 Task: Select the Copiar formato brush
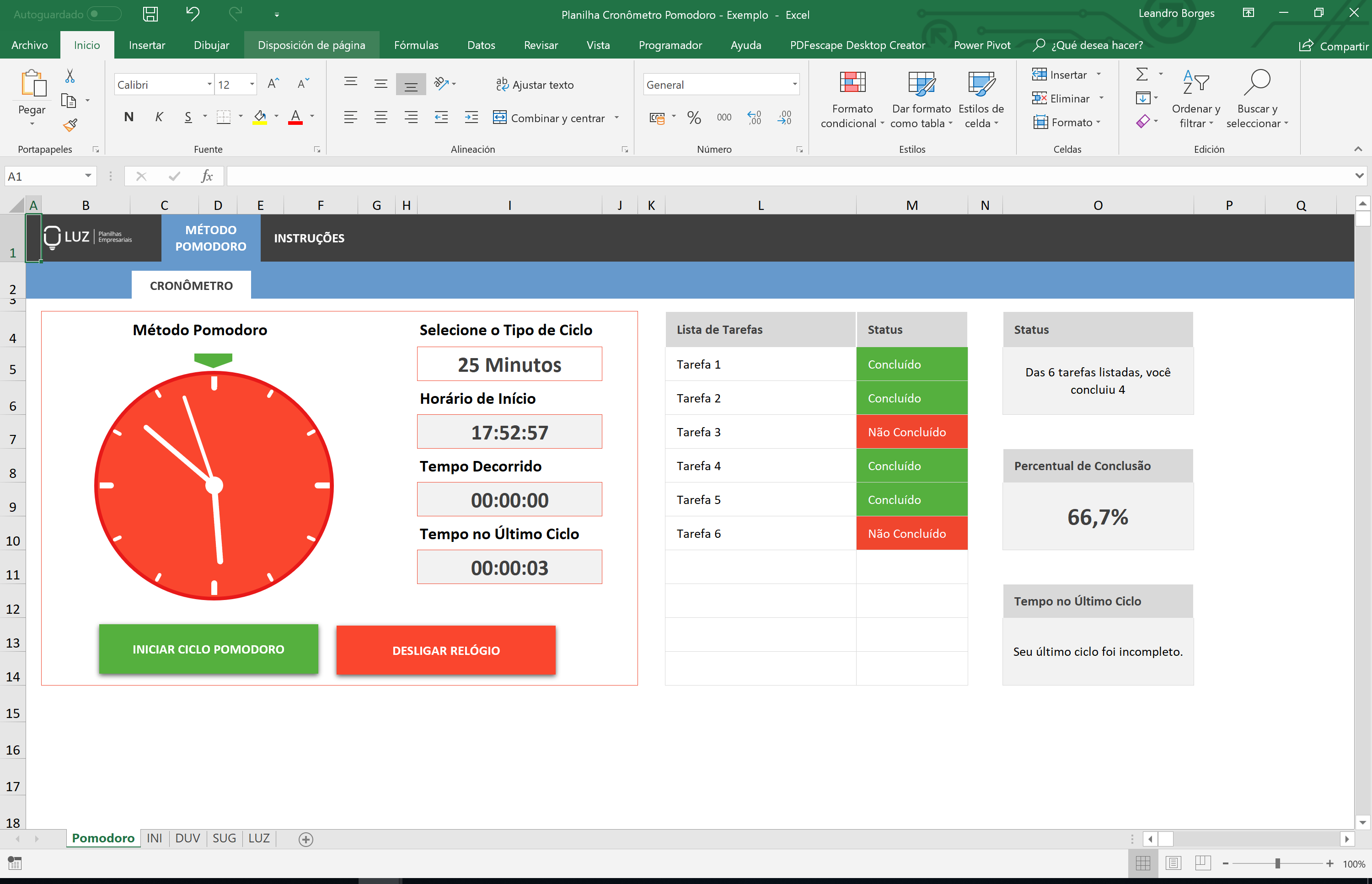(x=70, y=124)
